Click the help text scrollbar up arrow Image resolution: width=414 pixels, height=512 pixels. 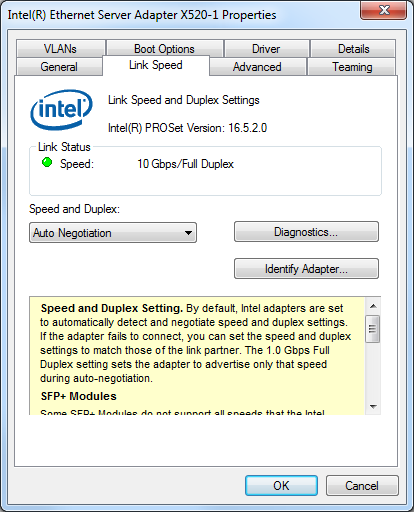[x=373, y=306]
